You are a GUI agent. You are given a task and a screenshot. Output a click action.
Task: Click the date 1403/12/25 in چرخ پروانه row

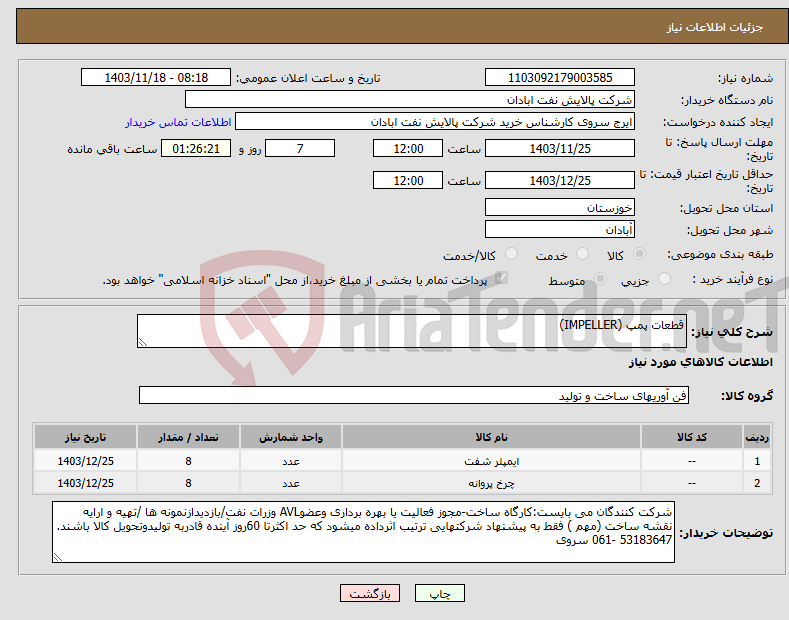(86, 483)
